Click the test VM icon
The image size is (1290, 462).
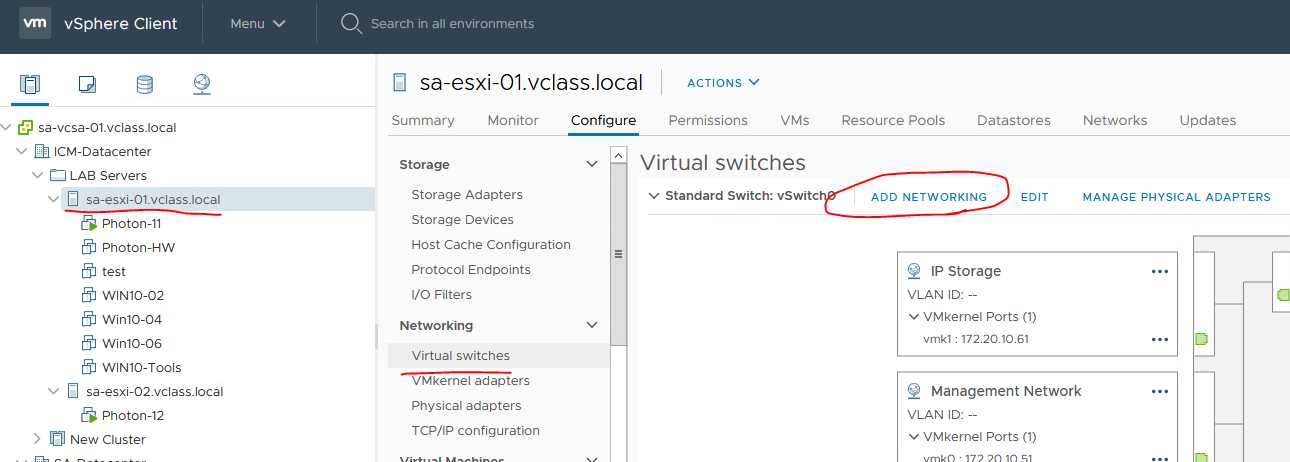[88, 272]
